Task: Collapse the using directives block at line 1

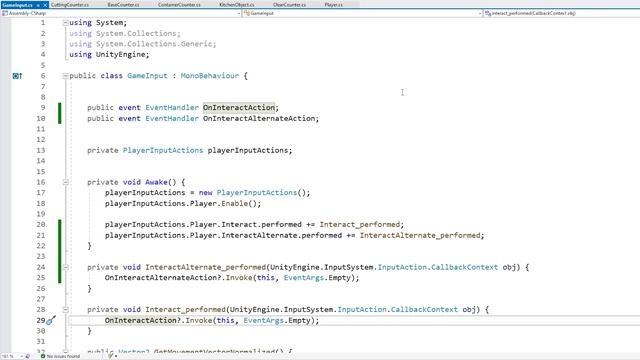Action: [x=65, y=23]
